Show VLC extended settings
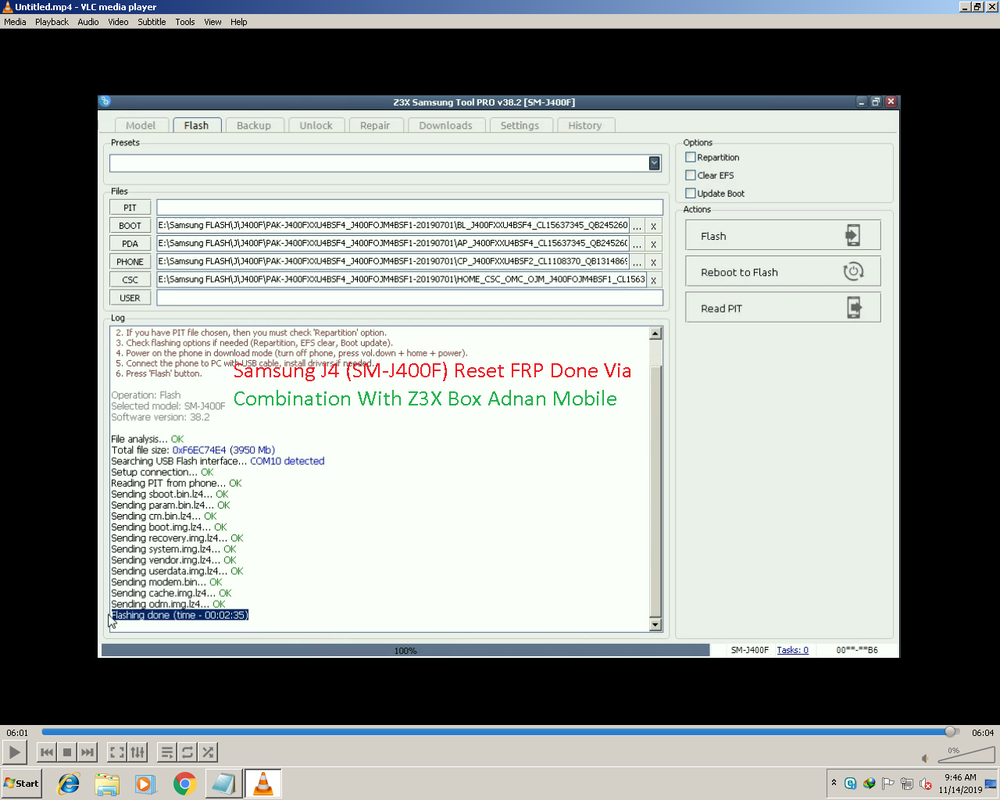The width and height of the screenshot is (1000, 800). click(x=138, y=753)
